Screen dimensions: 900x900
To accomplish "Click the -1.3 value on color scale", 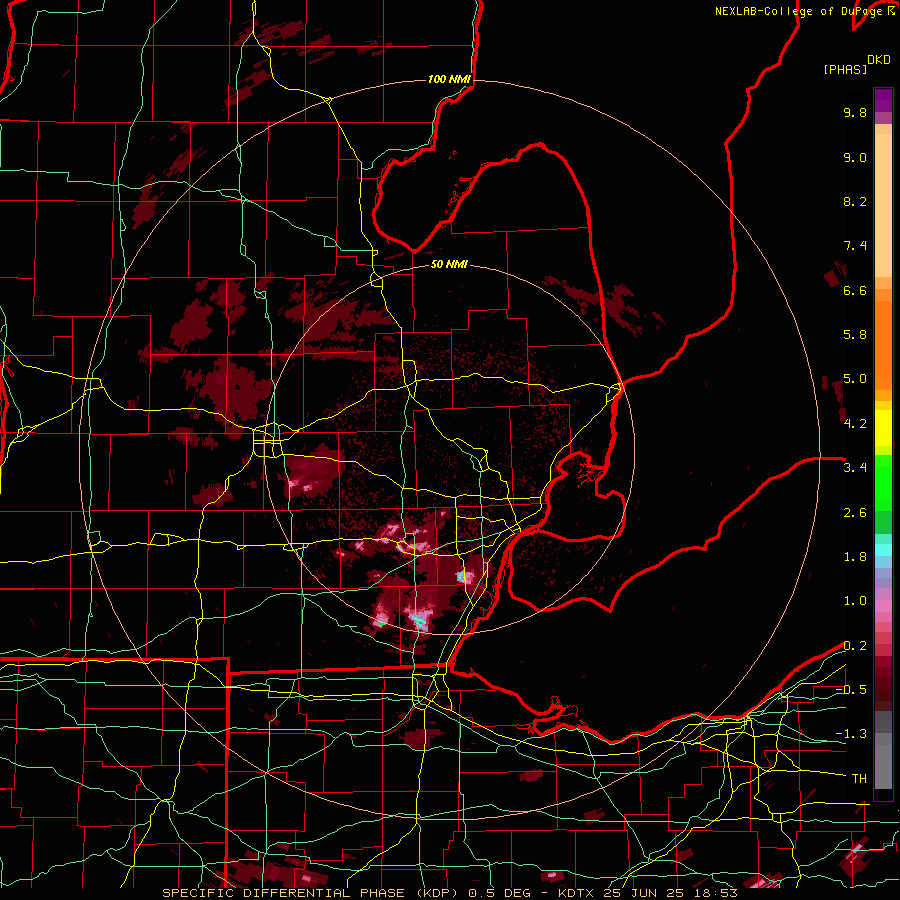I will point(851,734).
